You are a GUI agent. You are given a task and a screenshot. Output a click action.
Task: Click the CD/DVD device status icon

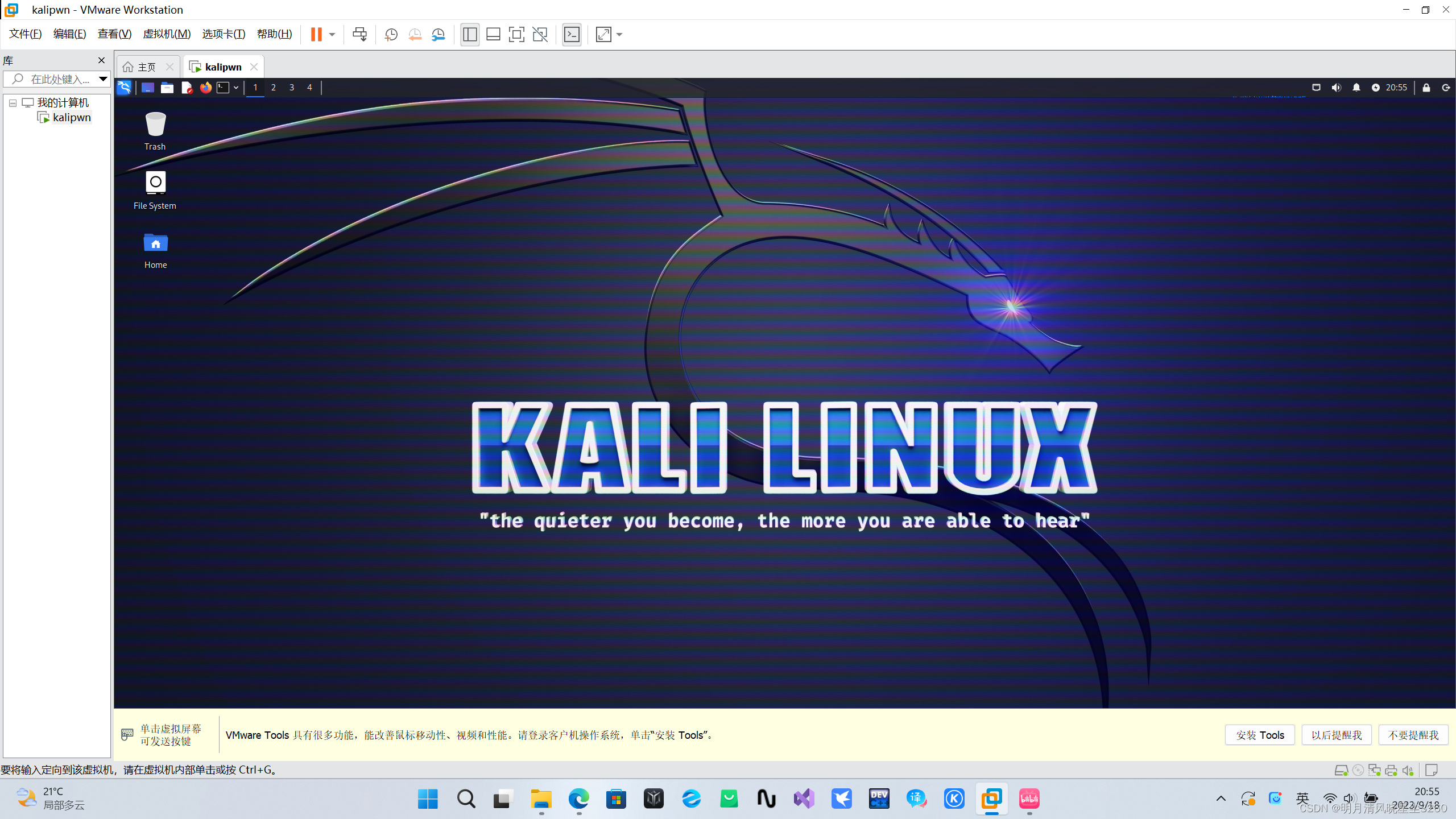pos(1358,770)
